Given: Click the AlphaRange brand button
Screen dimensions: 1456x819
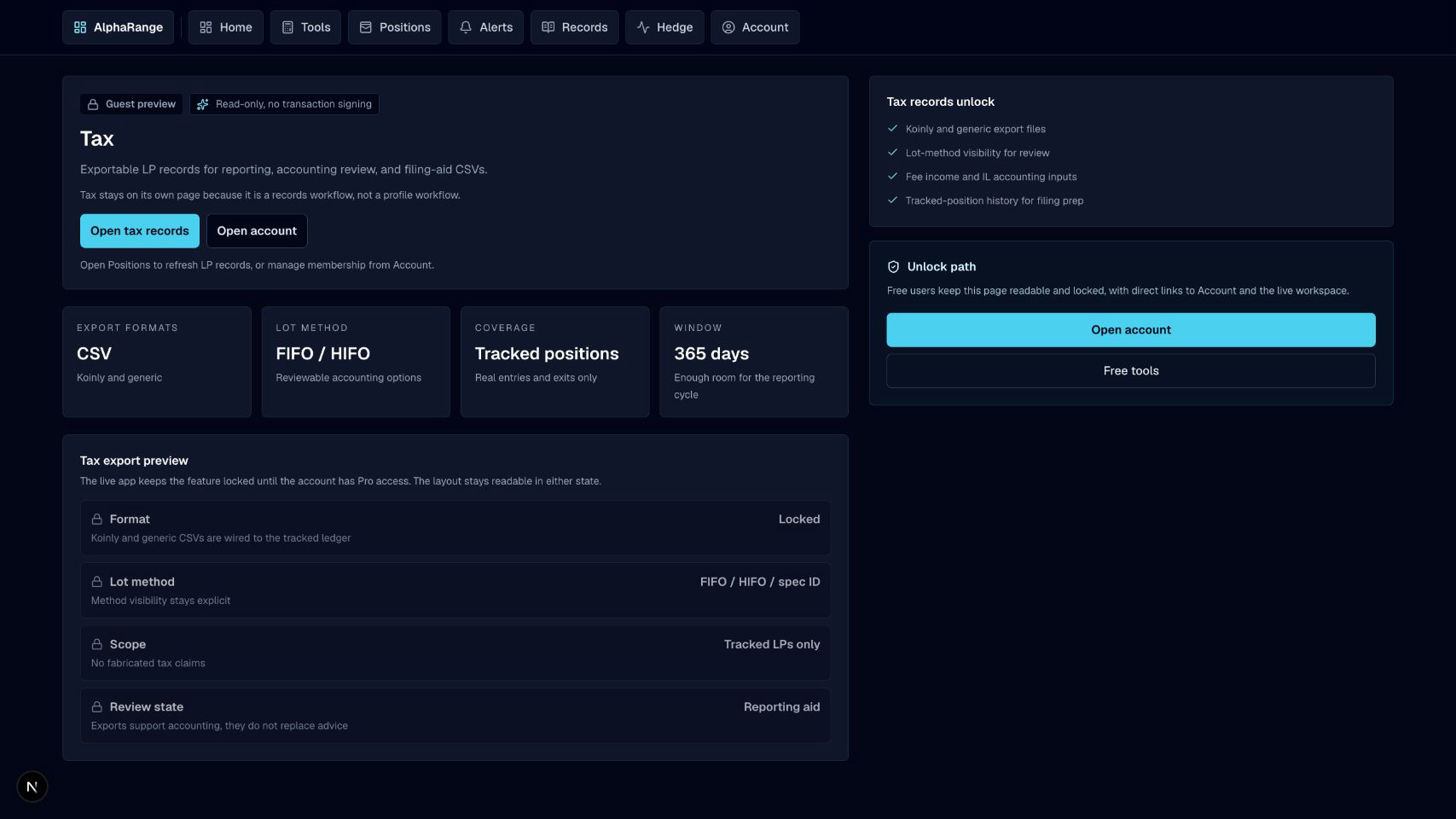Looking at the screenshot, I should tap(118, 27).
